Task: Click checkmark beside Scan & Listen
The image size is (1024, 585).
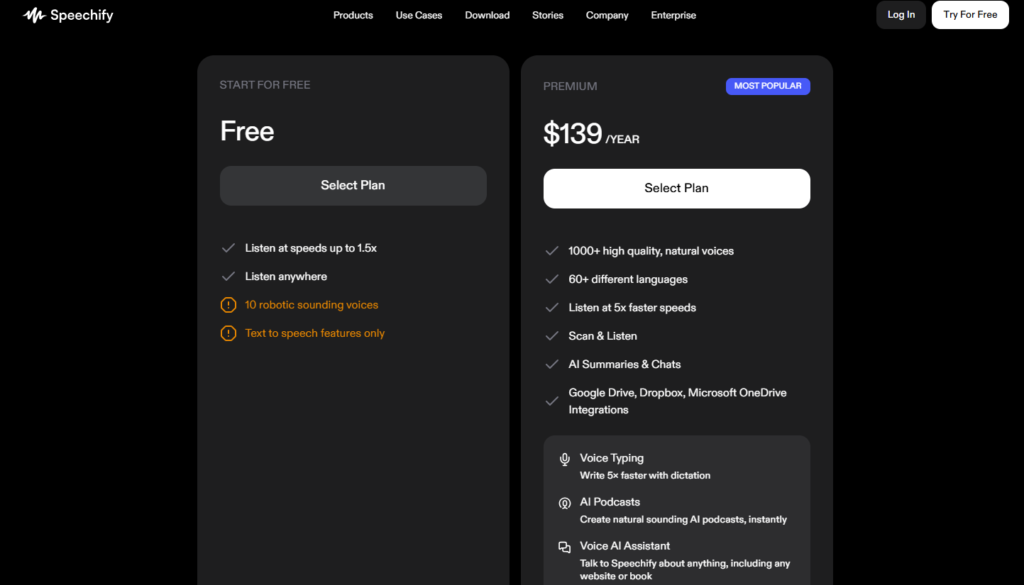Action: (x=552, y=336)
